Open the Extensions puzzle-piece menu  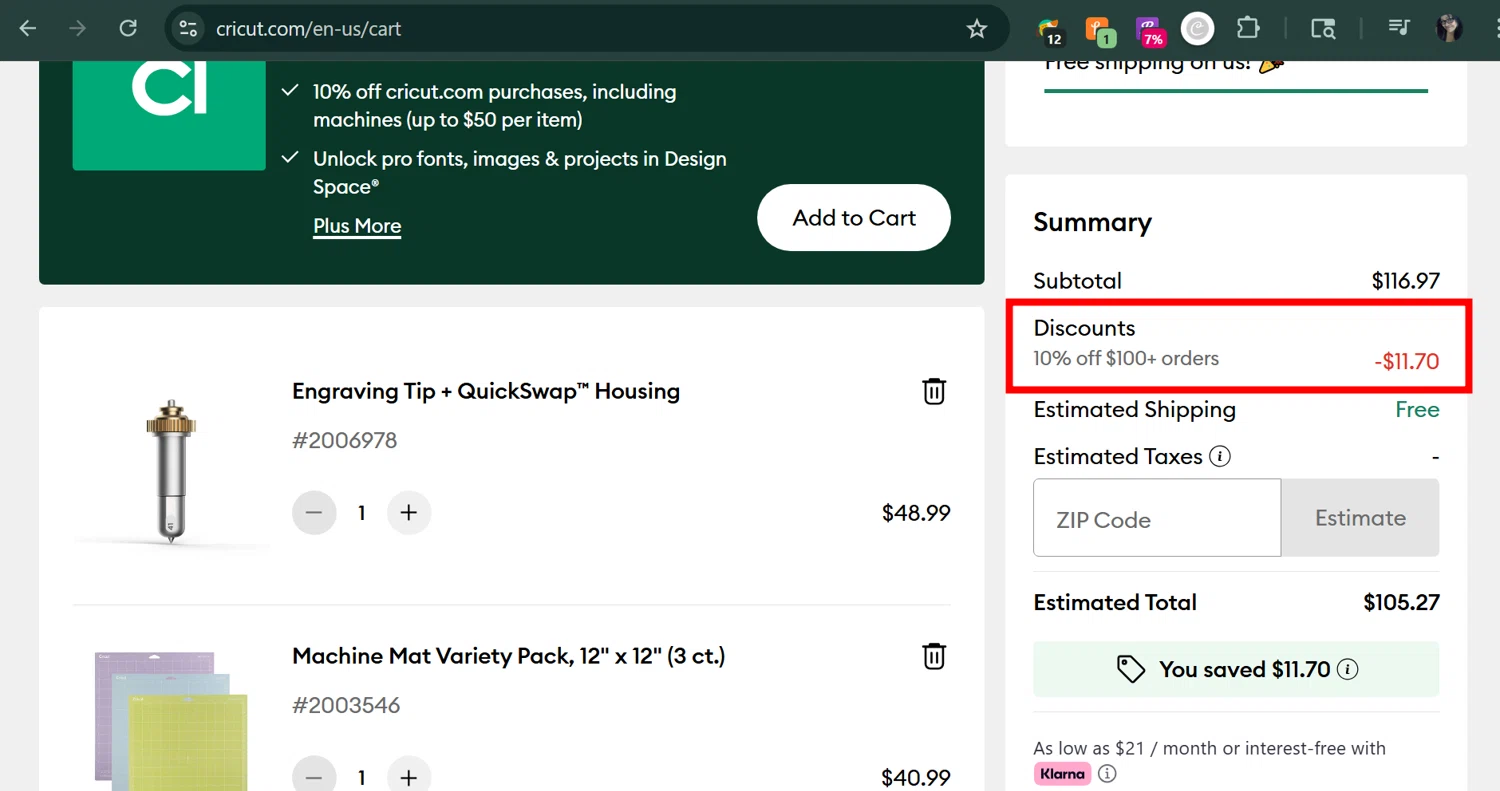pos(1248,28)
